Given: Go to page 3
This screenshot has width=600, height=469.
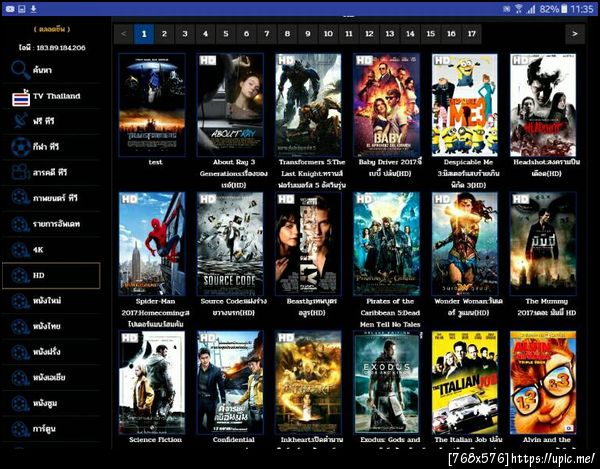Looking at the screenshot, I should pos(185,34).
